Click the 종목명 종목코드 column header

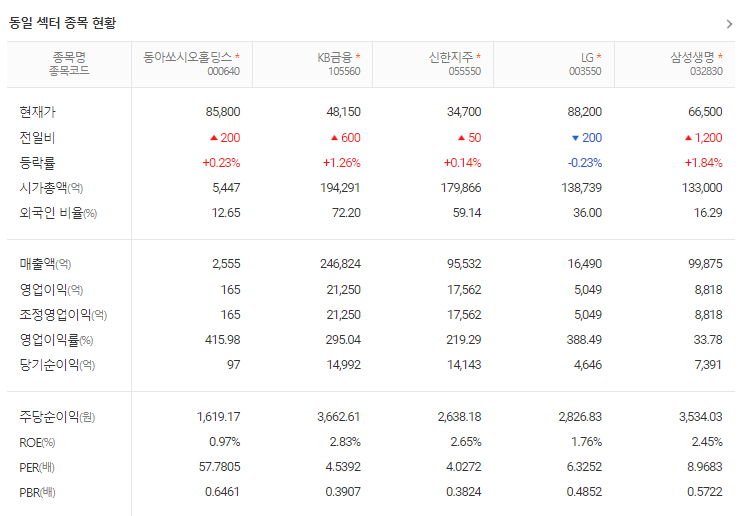[69, 64]
